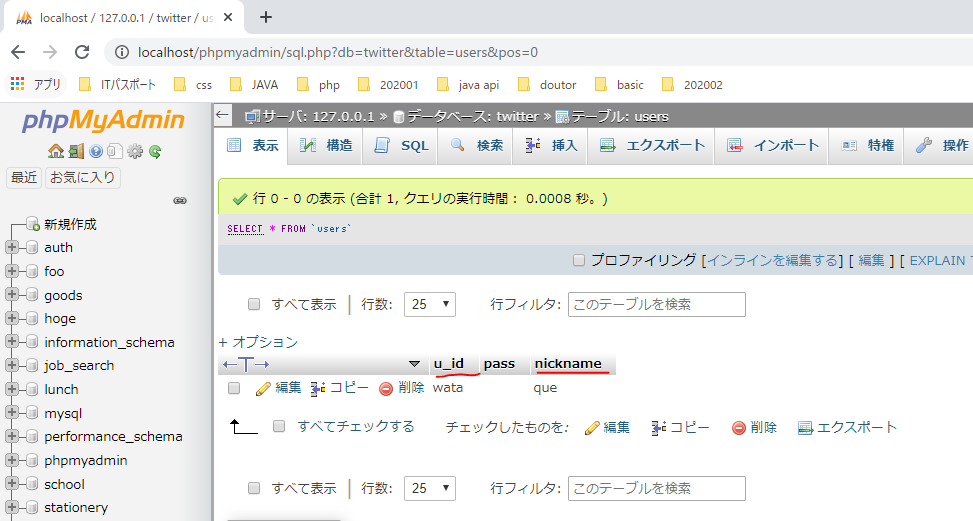The width and height of the screenshot is (973, 521).
Task: Expand the auth database node
Action: point(11,247)
